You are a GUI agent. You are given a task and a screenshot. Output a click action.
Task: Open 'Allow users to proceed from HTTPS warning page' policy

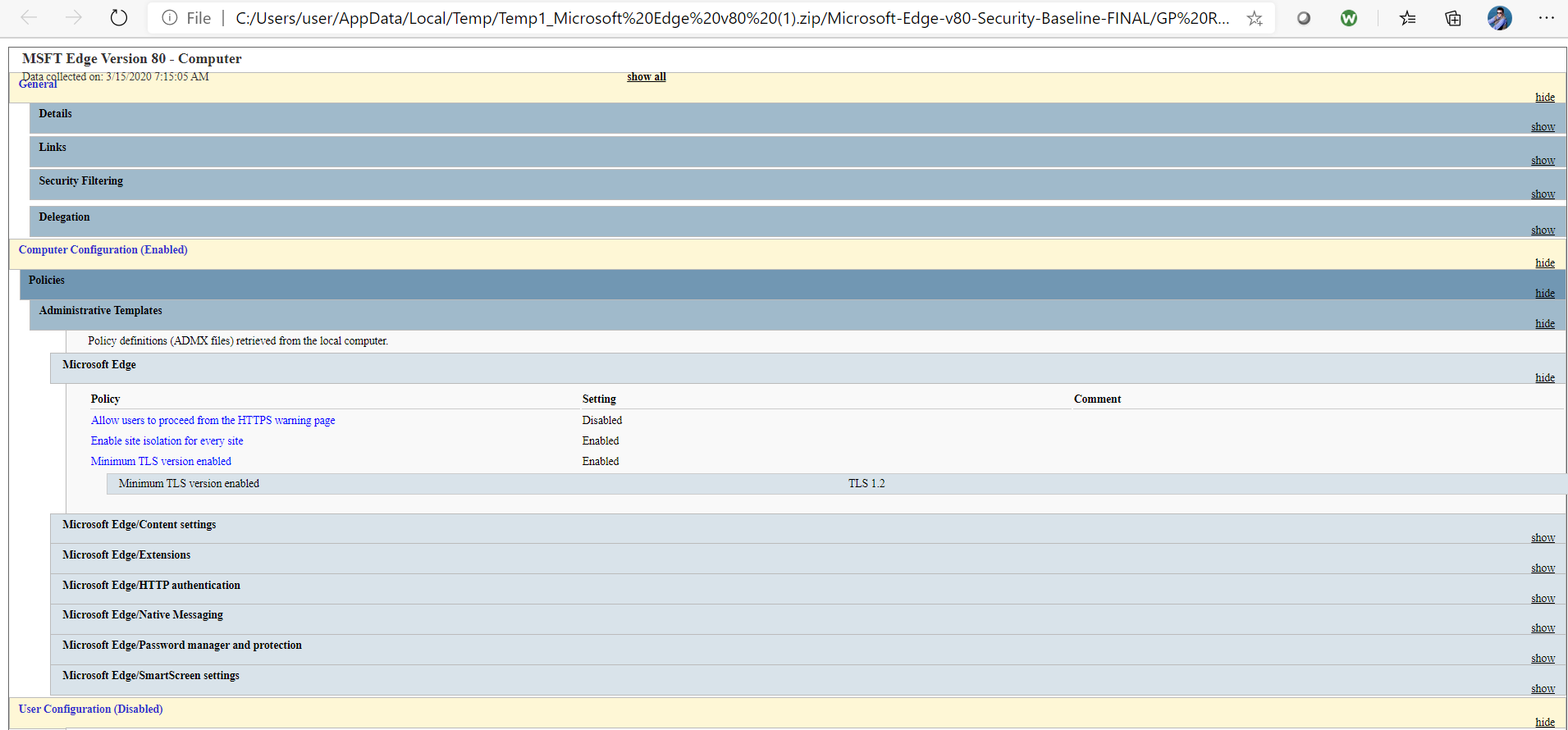pos(213,420)
